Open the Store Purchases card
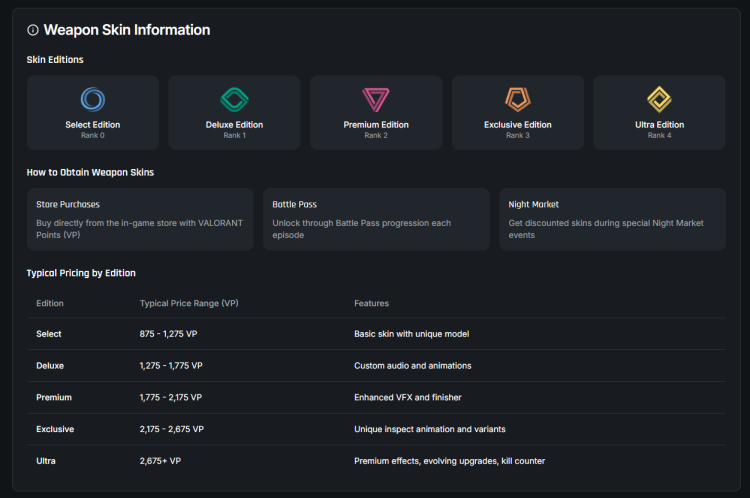This screenshot has width=750, height=498. point(140,219)
